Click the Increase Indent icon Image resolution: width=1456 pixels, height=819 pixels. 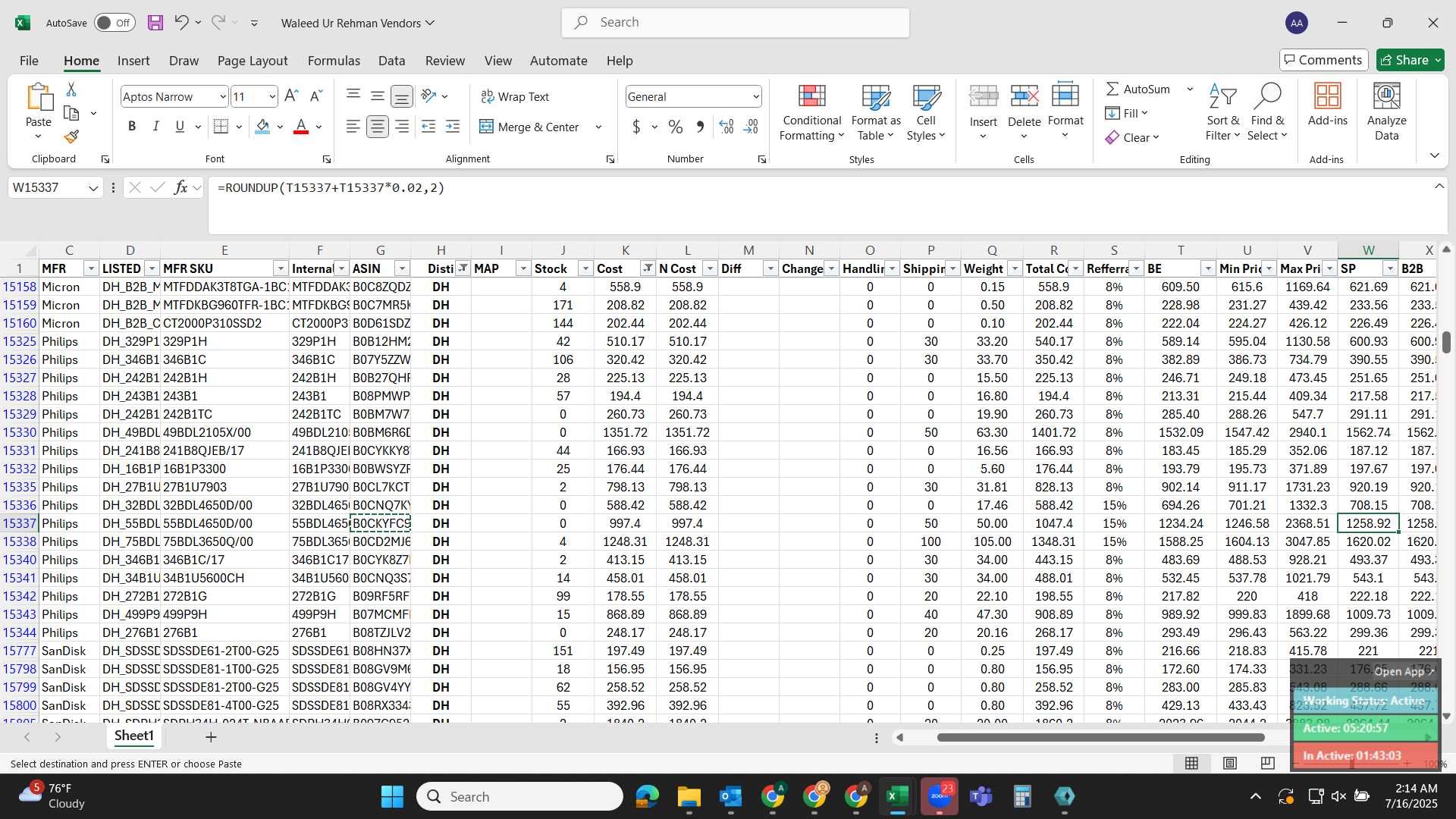pos(453,127)
